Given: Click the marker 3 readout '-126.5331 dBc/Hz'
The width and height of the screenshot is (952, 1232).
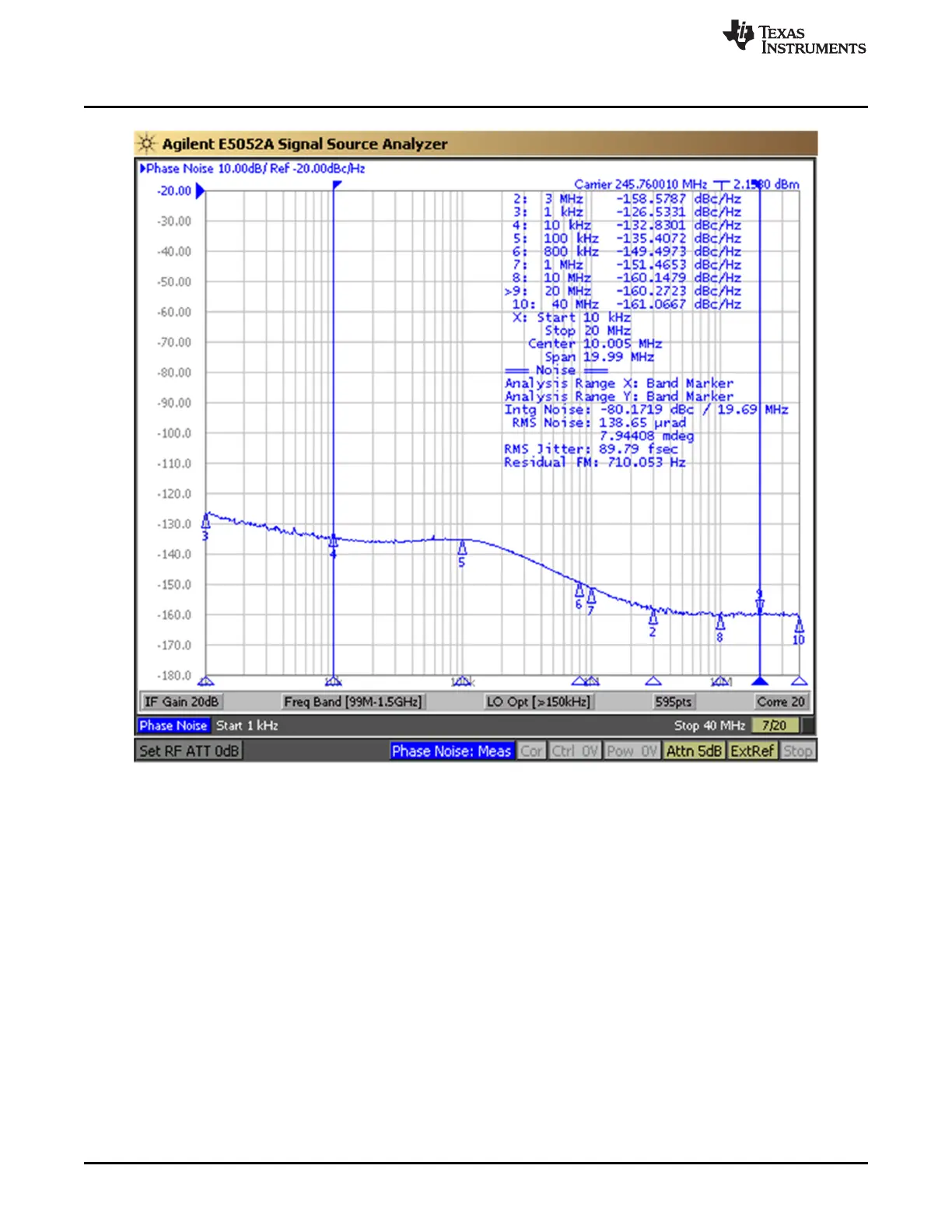Looking at the screenshot, I should 678,212.
